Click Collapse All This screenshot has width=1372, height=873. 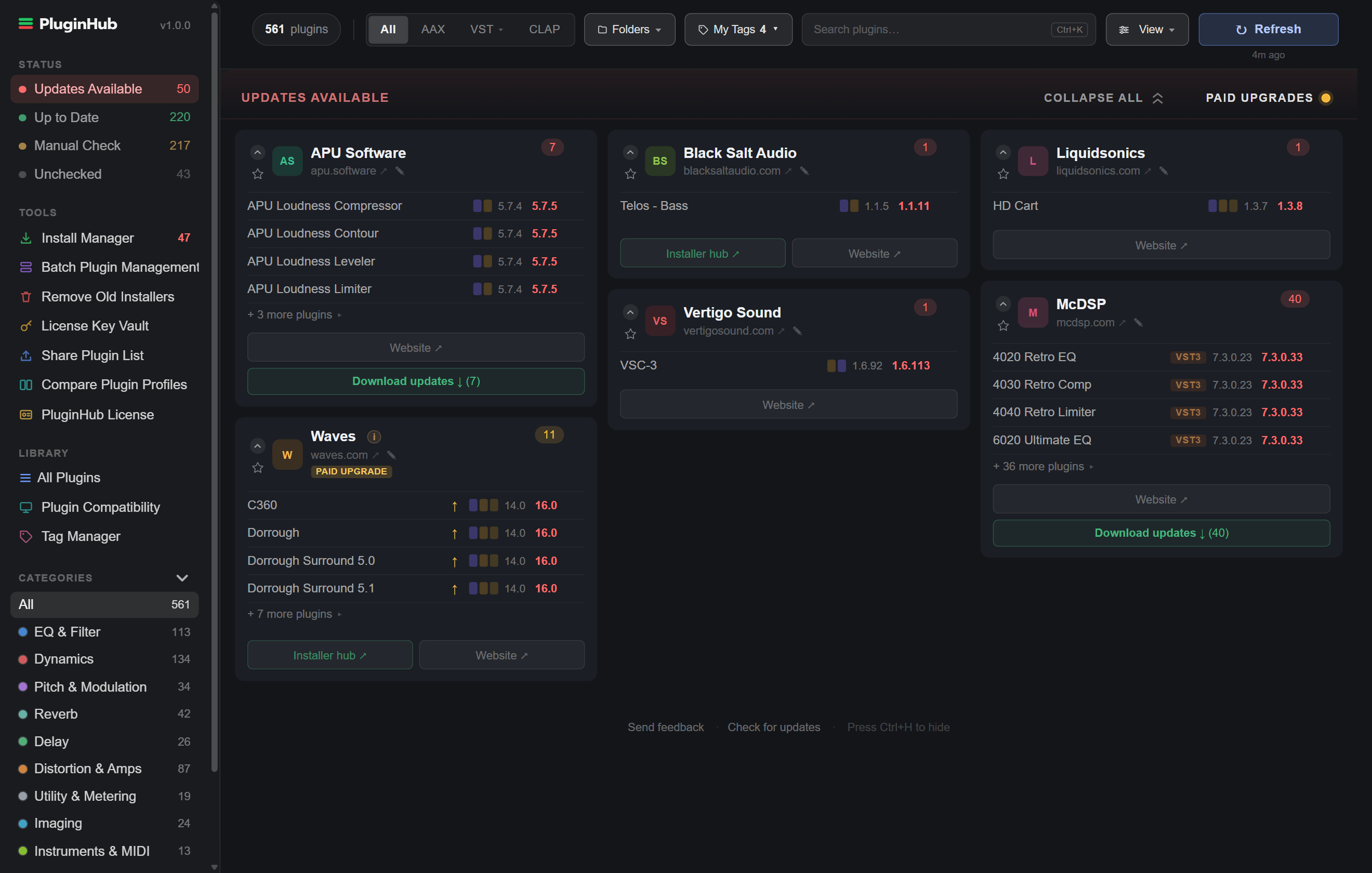tap(1103, 98)
